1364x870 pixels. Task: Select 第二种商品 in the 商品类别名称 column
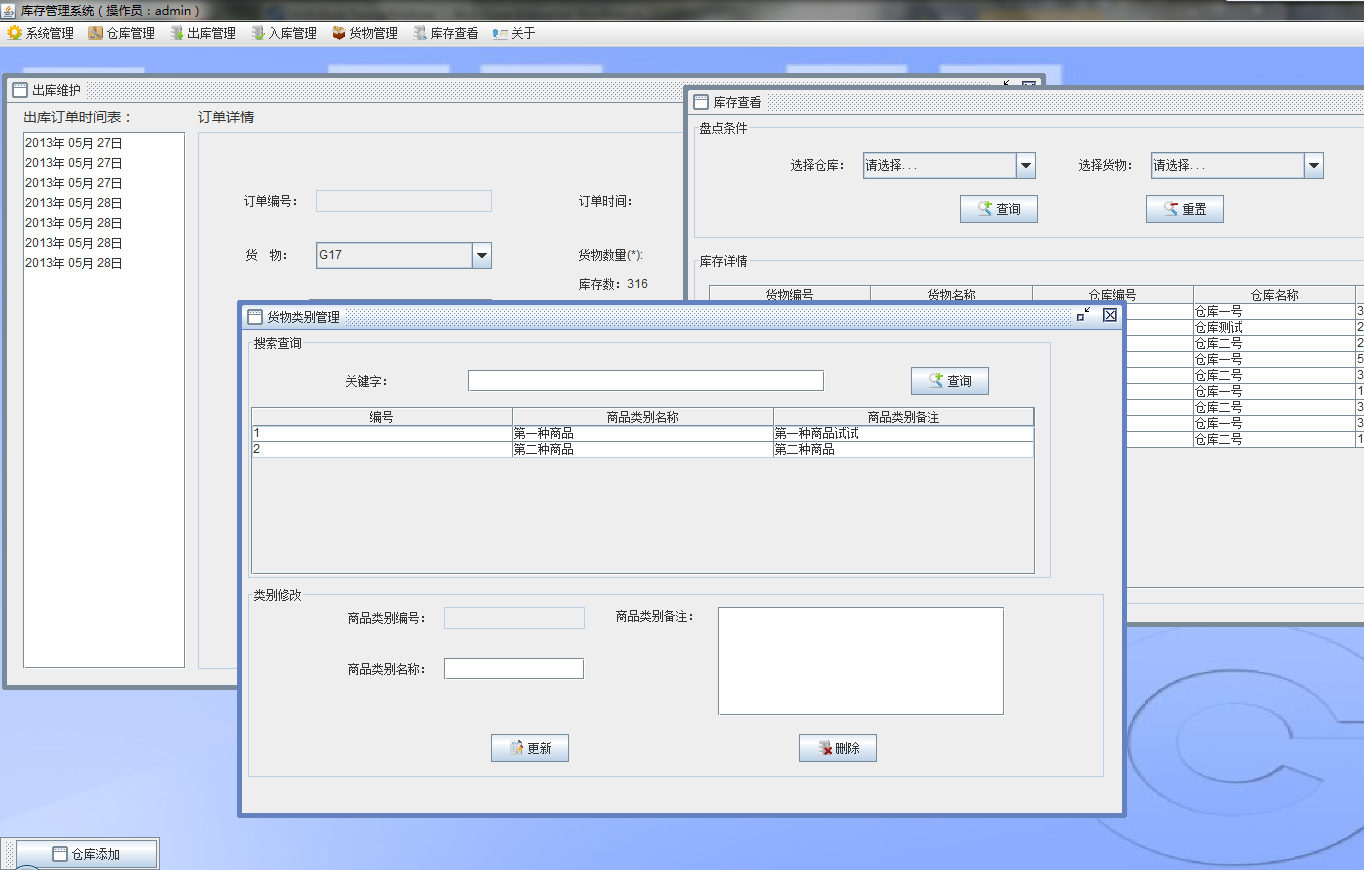[x=642, y=450]
